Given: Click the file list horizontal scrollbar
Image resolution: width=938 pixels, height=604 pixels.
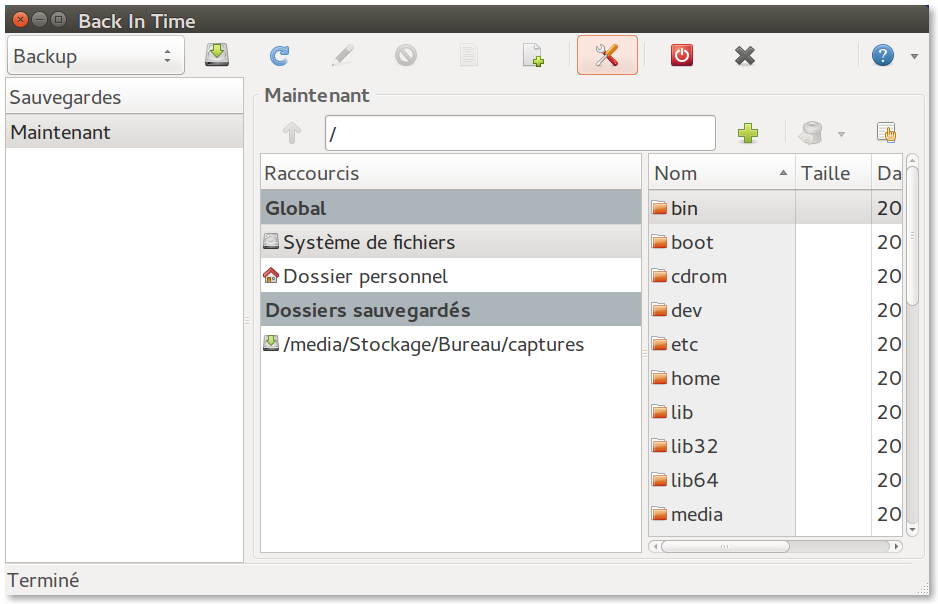Looking at the screenshot, I should pyautogui.click(x=725, y=547).
